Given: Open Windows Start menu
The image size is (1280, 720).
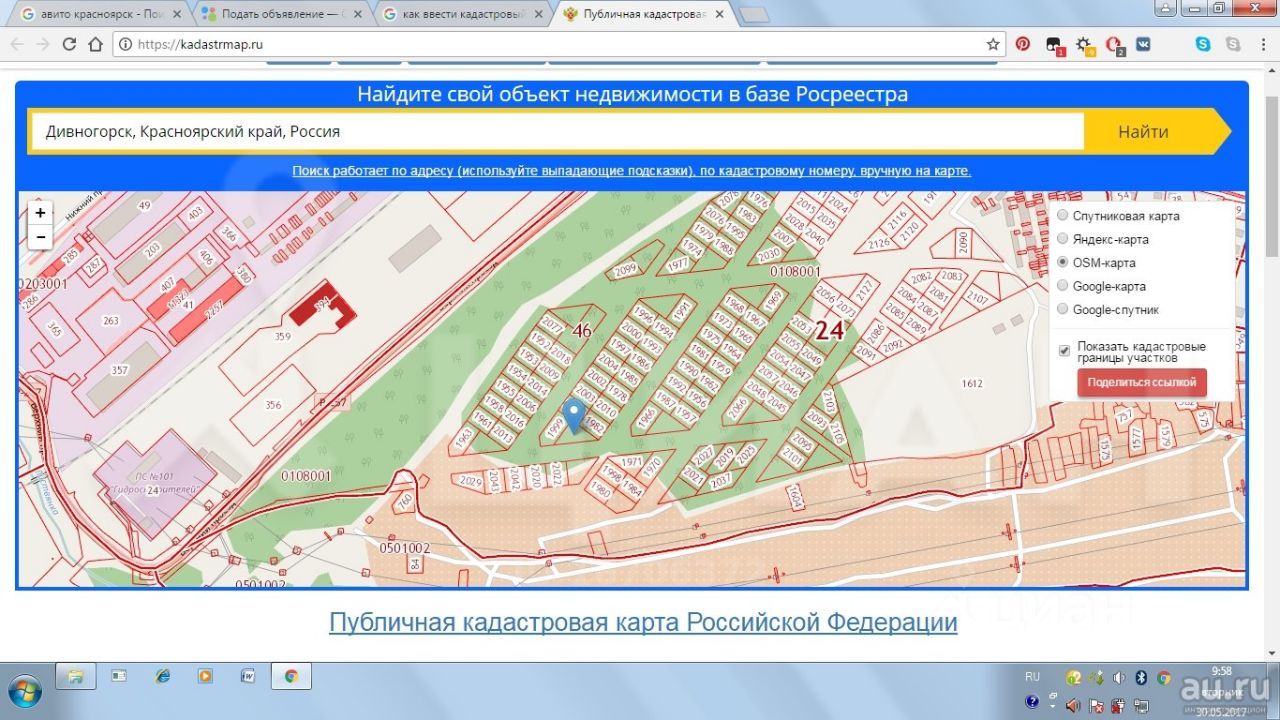Looking at the screenshot, I should (x=24, y=690).
